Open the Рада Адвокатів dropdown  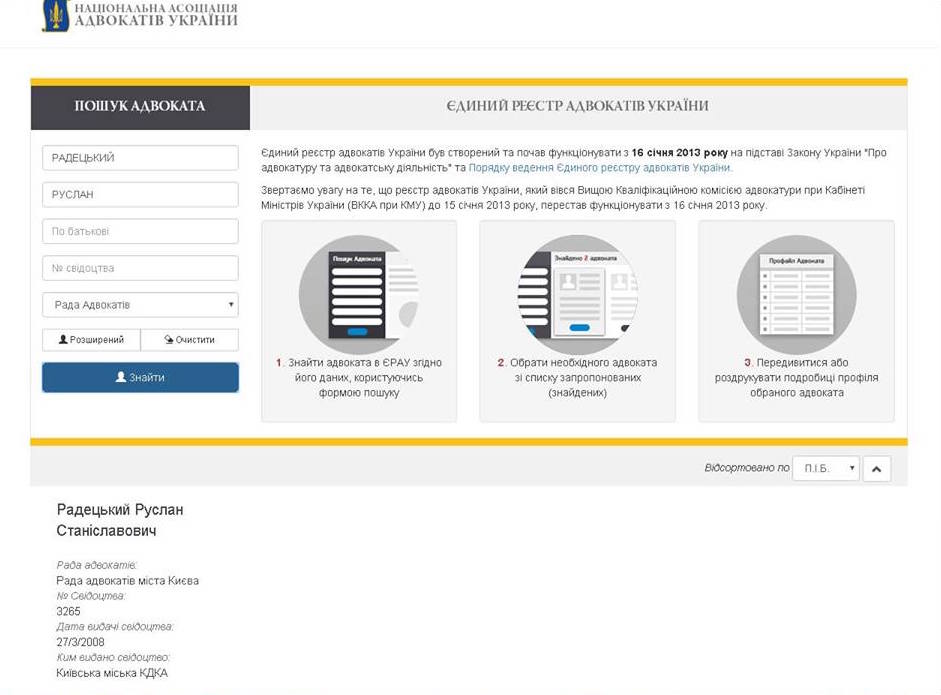coord(140,305)
